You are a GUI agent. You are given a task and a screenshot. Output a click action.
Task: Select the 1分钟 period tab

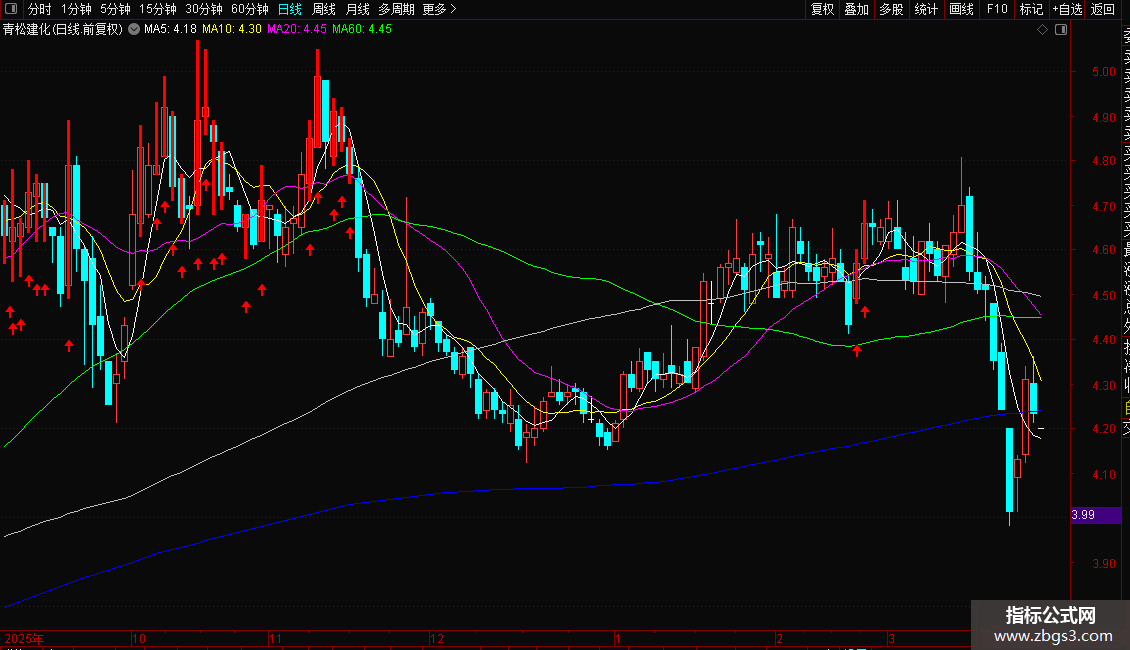76,9
